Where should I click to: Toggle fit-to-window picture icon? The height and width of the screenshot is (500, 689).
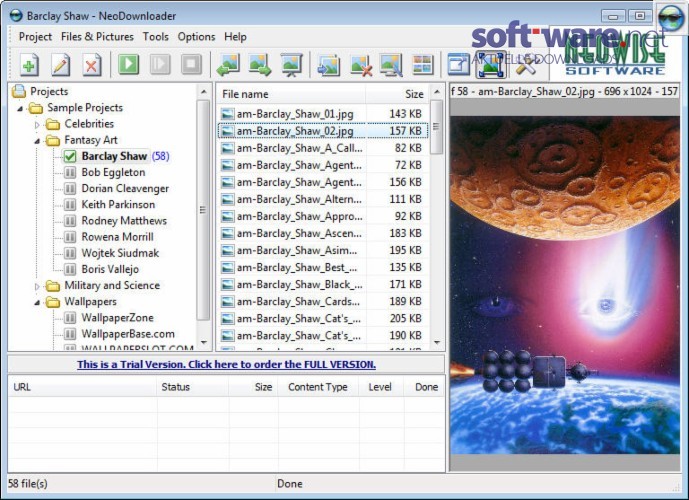tap(490, 65)
